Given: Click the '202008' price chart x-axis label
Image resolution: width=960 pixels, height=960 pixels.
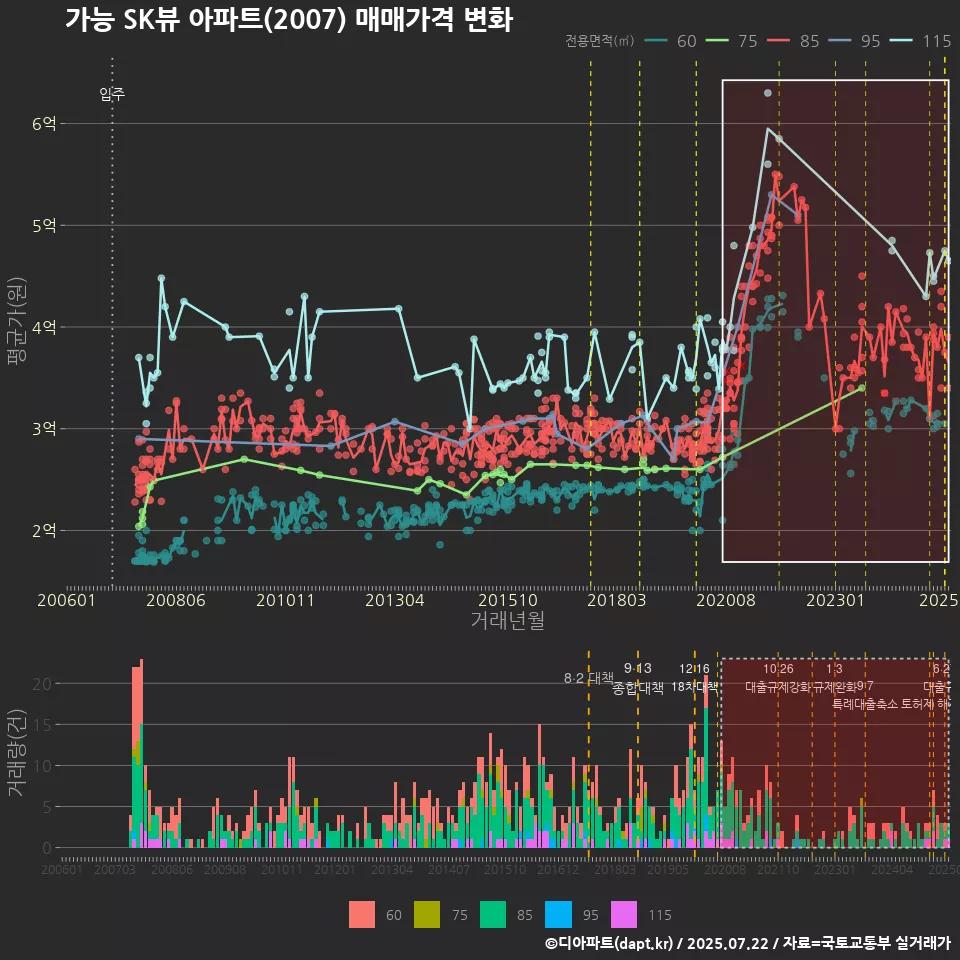Looking at the screenshot, I should click(x=726, y=600).
